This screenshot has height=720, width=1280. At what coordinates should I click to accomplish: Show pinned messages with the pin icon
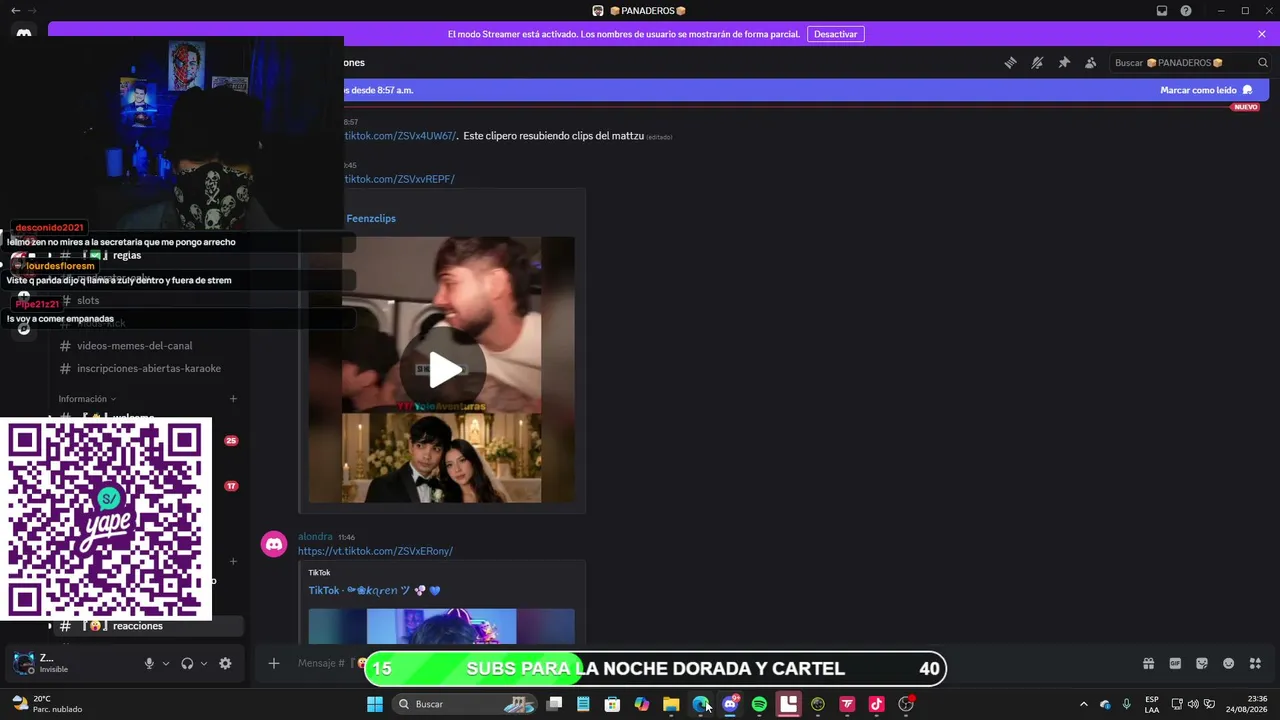click(1064, 62)
